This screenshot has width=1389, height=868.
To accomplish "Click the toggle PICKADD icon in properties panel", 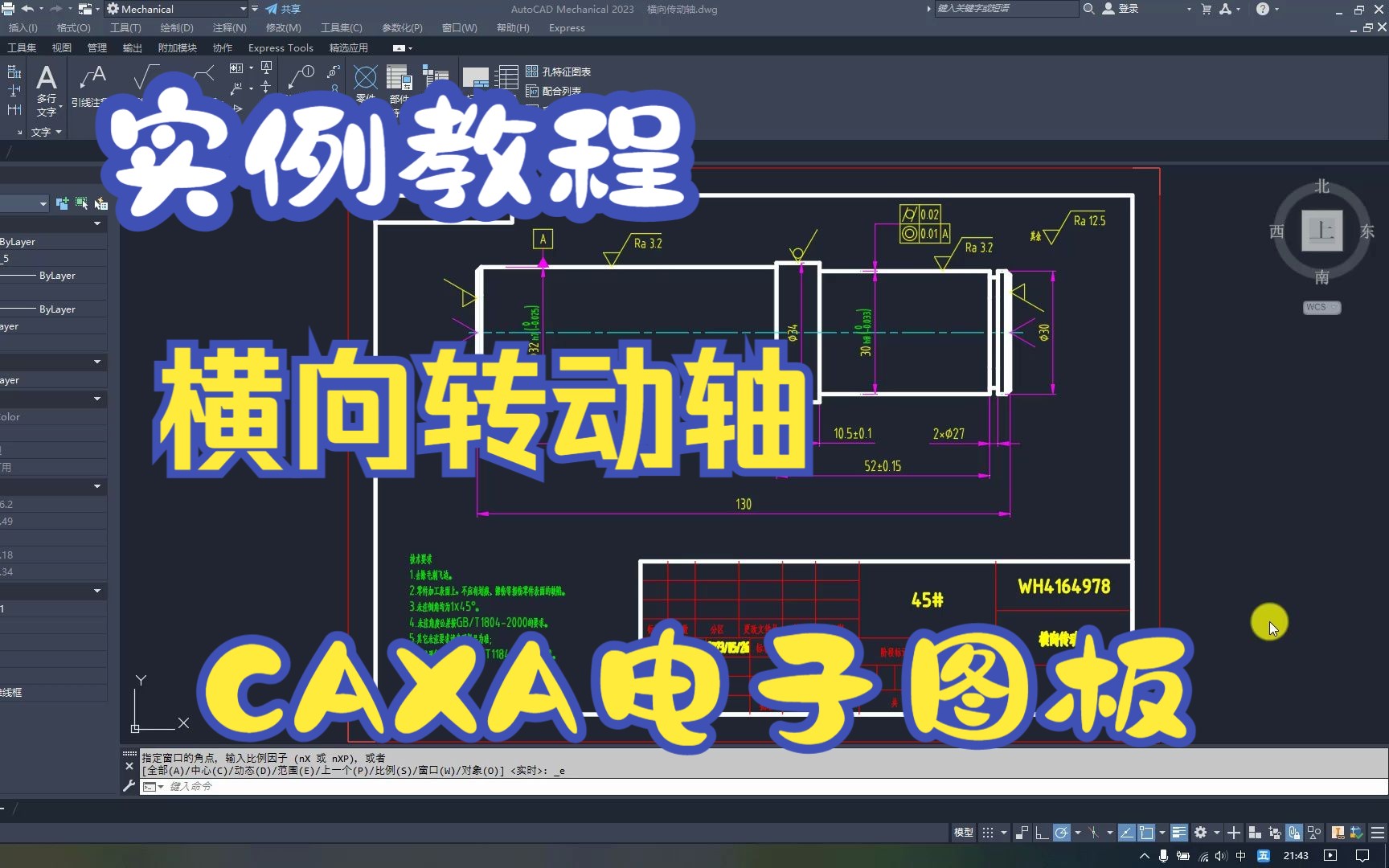I will (62, 203).
